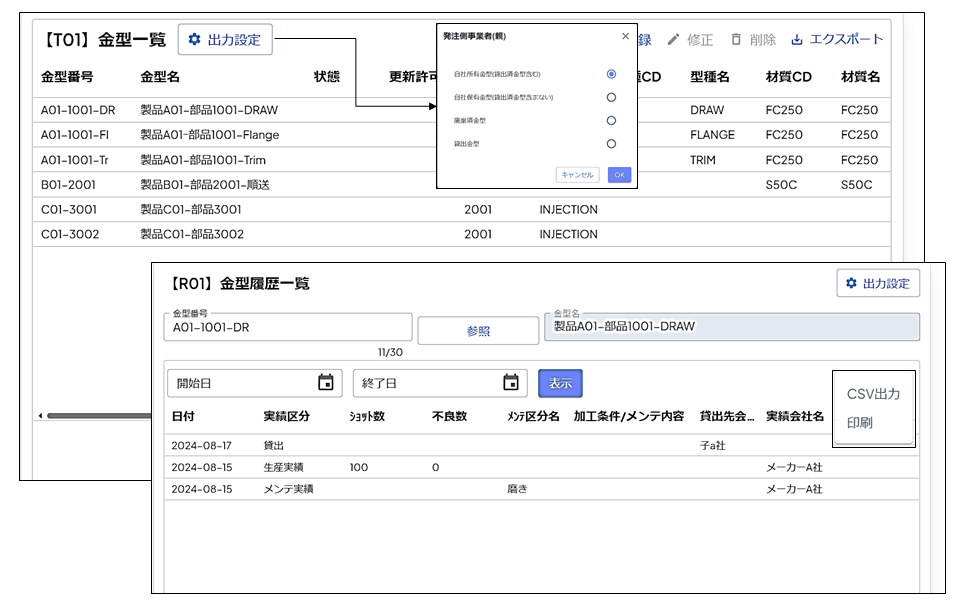Screen dimensions: 962x601
Task: Focus the 金型番号 input field in R01
Action: [288, 327]
